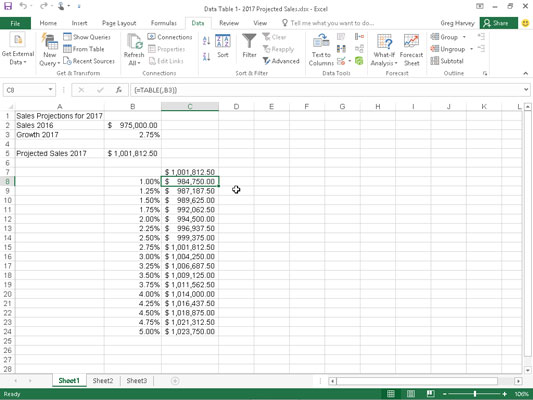Click the Advanced filter button
This screenshot has width=533, height=400.
point(281,61)
